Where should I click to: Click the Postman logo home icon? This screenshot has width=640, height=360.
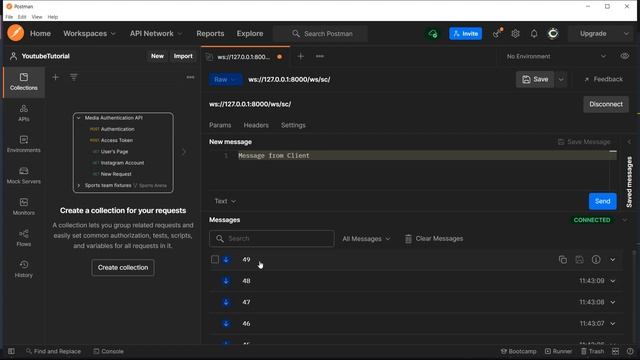[16, 33]
